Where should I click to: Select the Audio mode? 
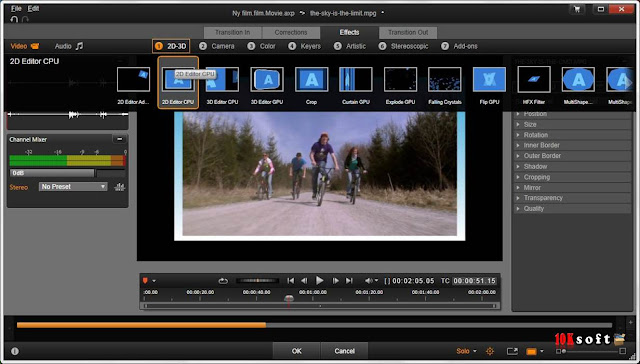click(69, 46)
